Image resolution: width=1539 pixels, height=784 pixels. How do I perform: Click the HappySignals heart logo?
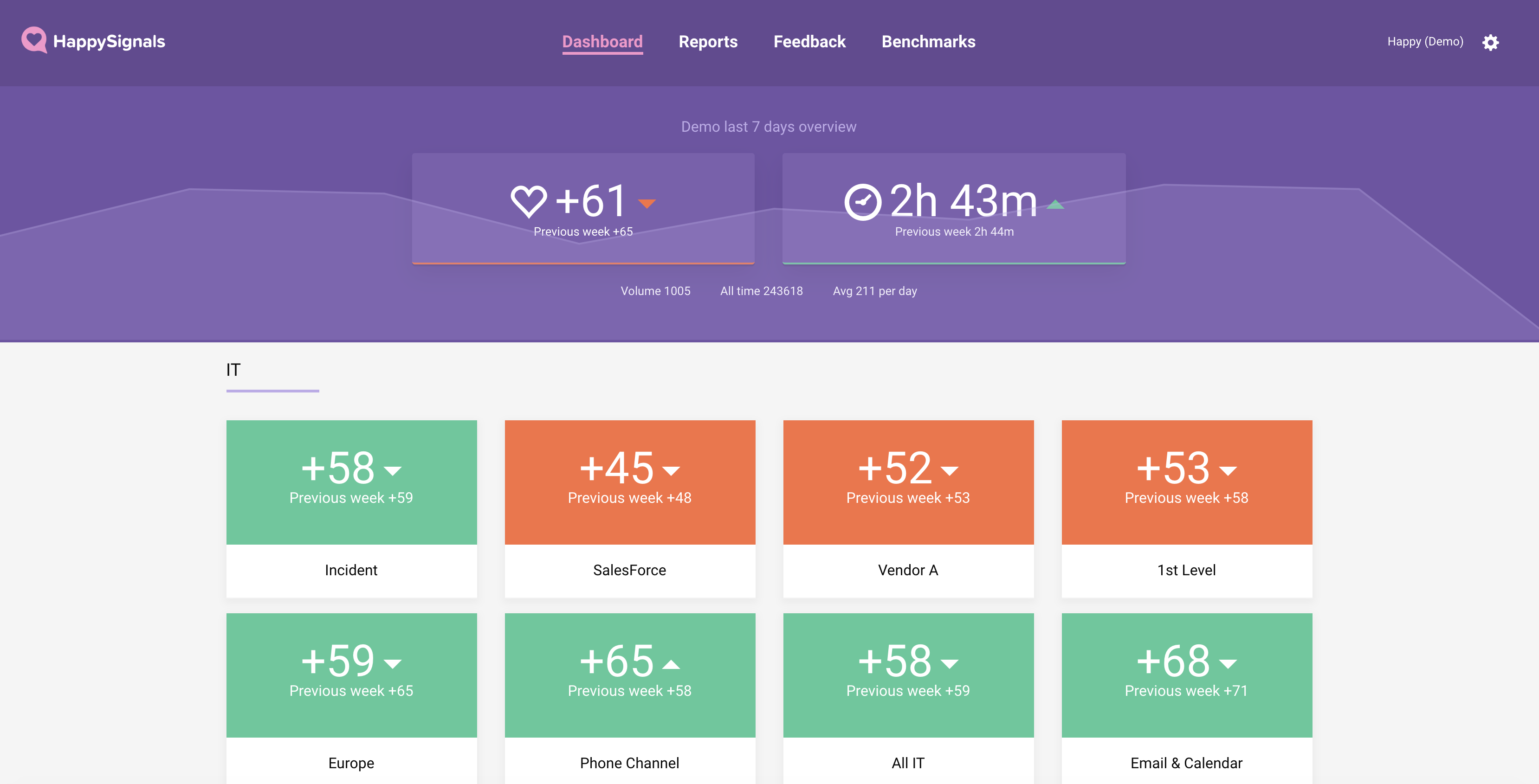[34, 41]
